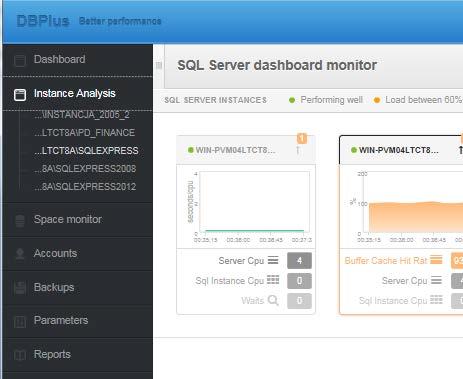This screenshot has width=463, height=379.
Task: Select the second WIN-PVM04LTCT8... instance card title
Action: coord(399,150)
